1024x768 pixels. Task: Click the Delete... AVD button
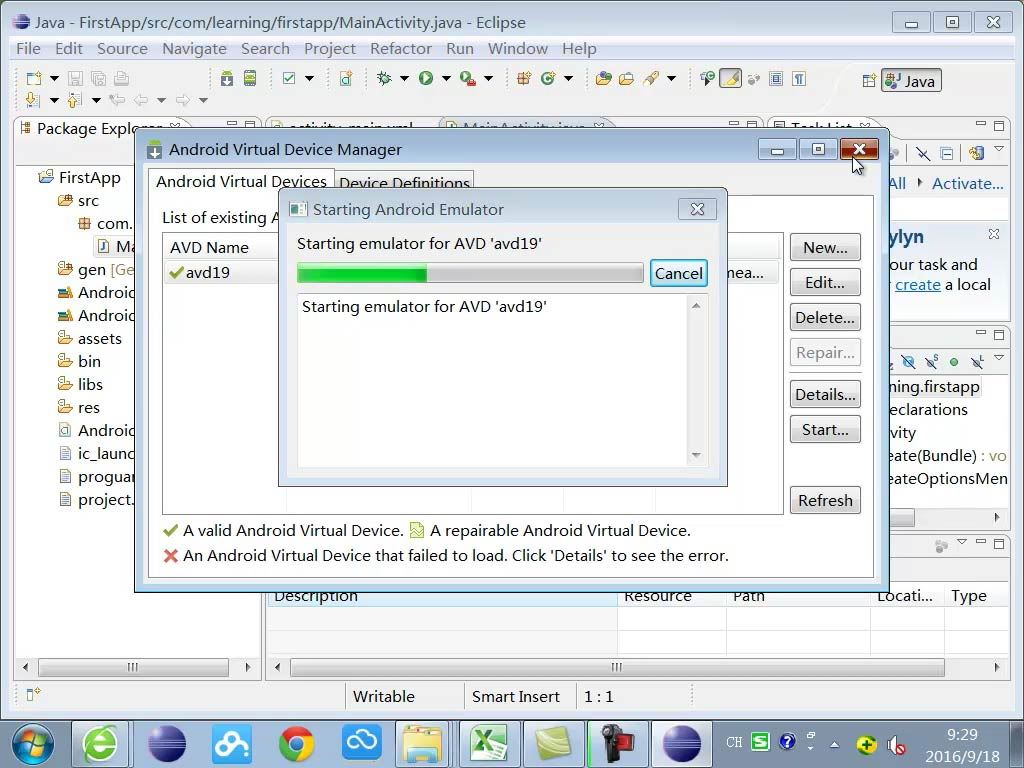point(825,317)
